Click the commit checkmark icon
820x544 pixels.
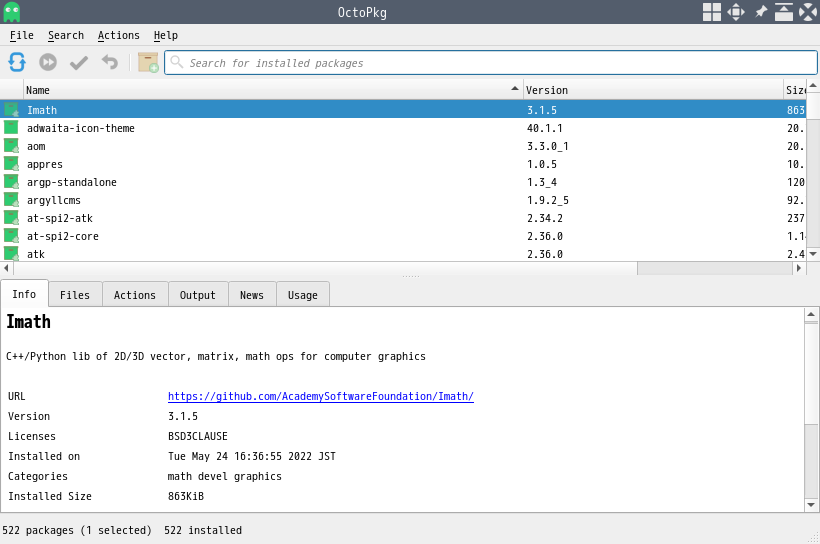79,63
